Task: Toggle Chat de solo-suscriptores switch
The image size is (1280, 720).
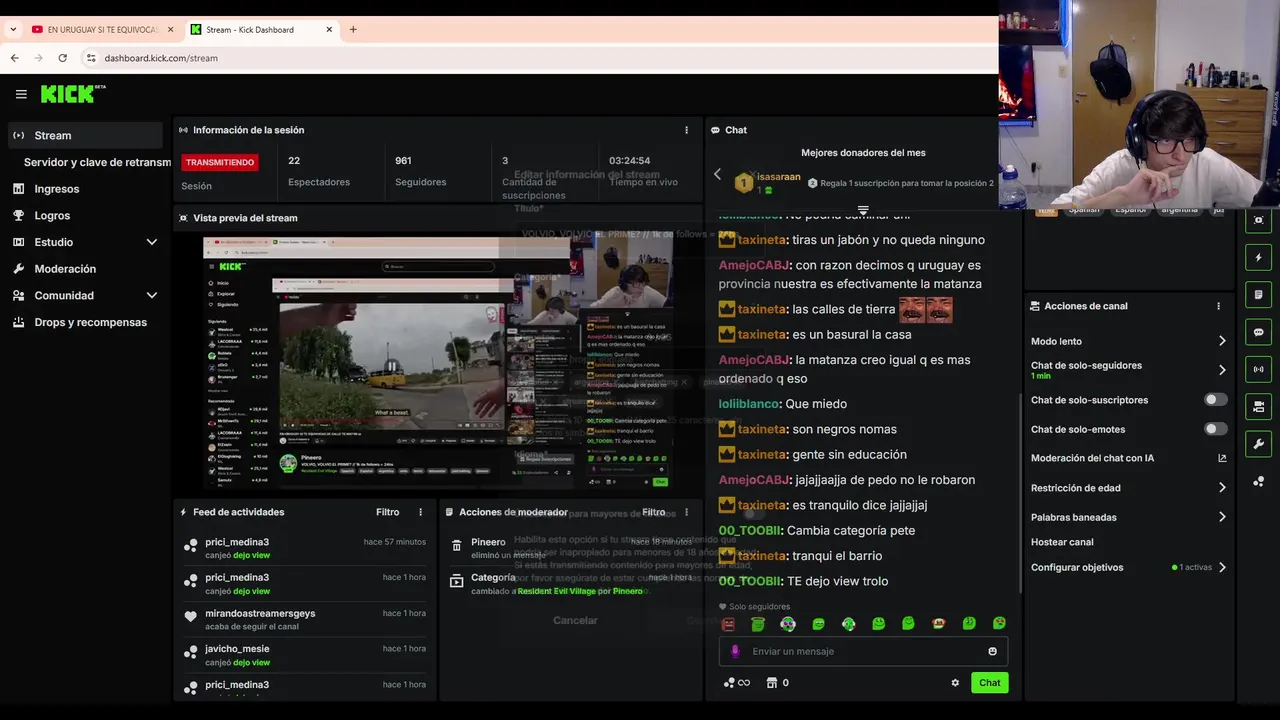Action: tap(1215, 400)
